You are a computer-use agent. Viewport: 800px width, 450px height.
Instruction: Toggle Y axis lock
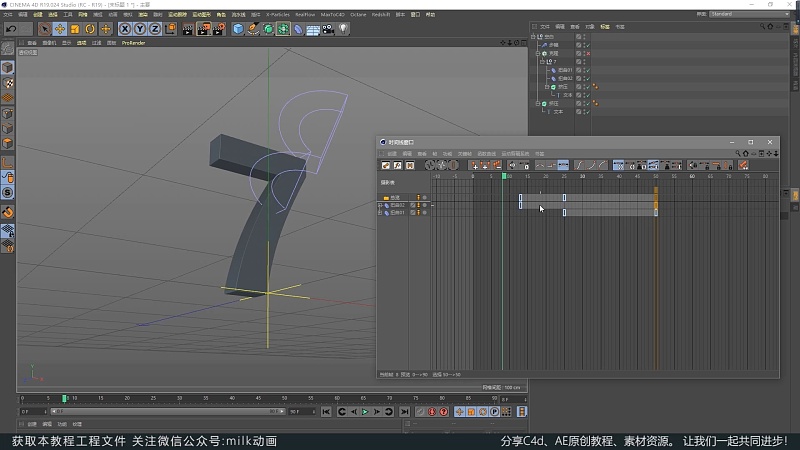140,29
